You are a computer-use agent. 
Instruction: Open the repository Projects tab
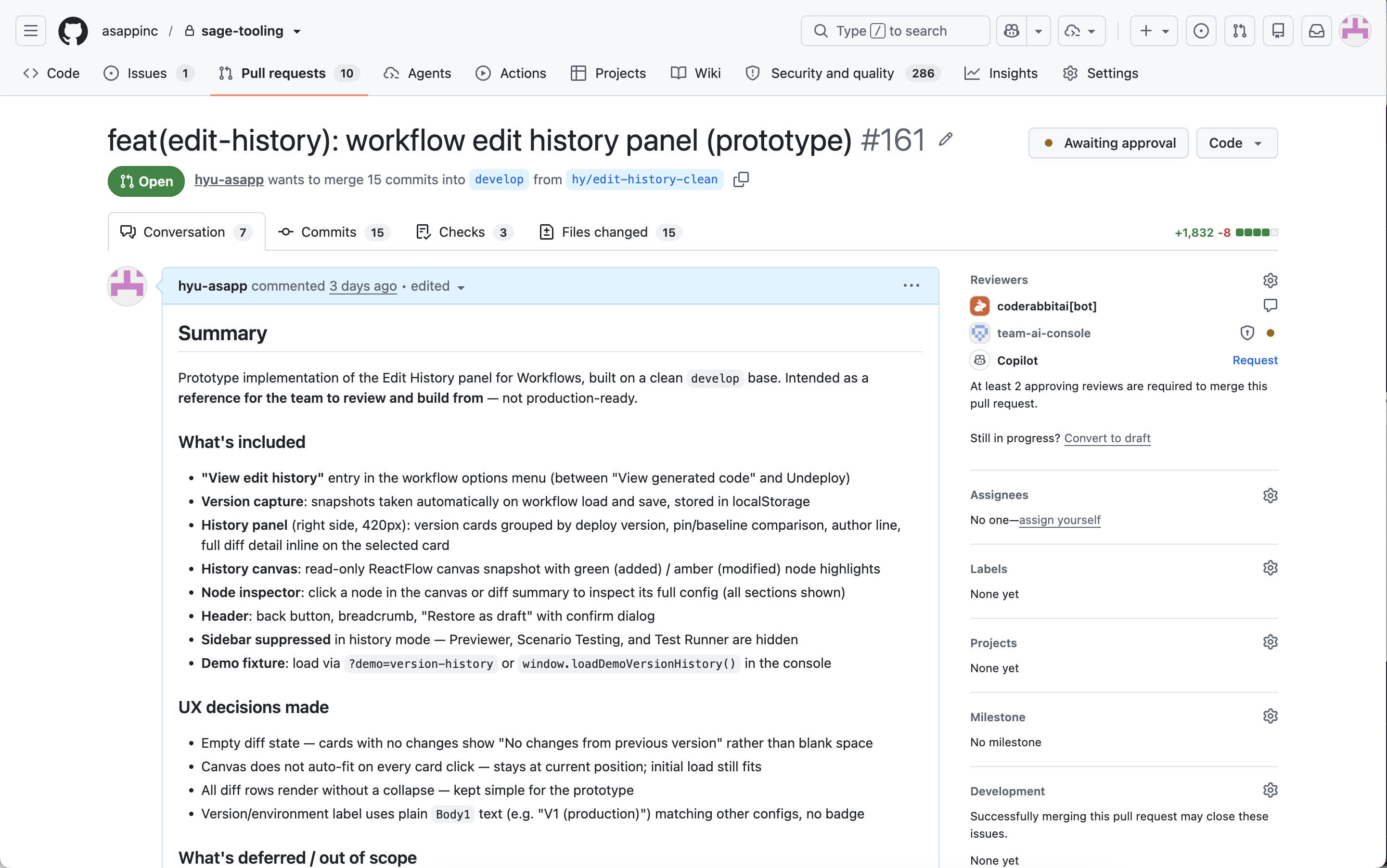[608, 73]
